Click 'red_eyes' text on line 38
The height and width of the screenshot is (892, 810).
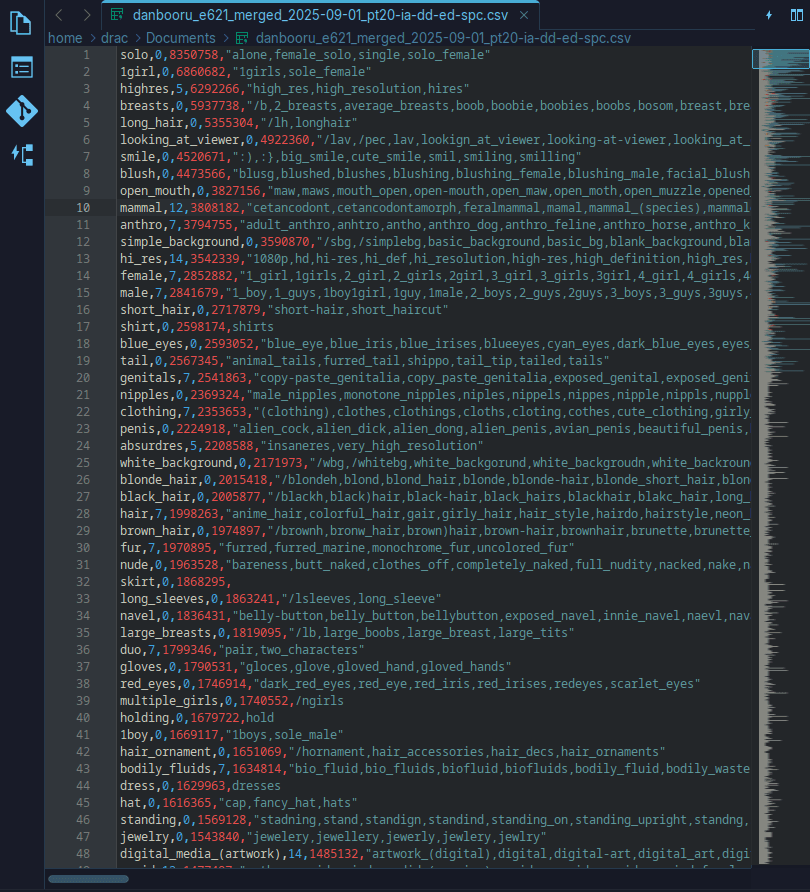(x=148, y=684)
